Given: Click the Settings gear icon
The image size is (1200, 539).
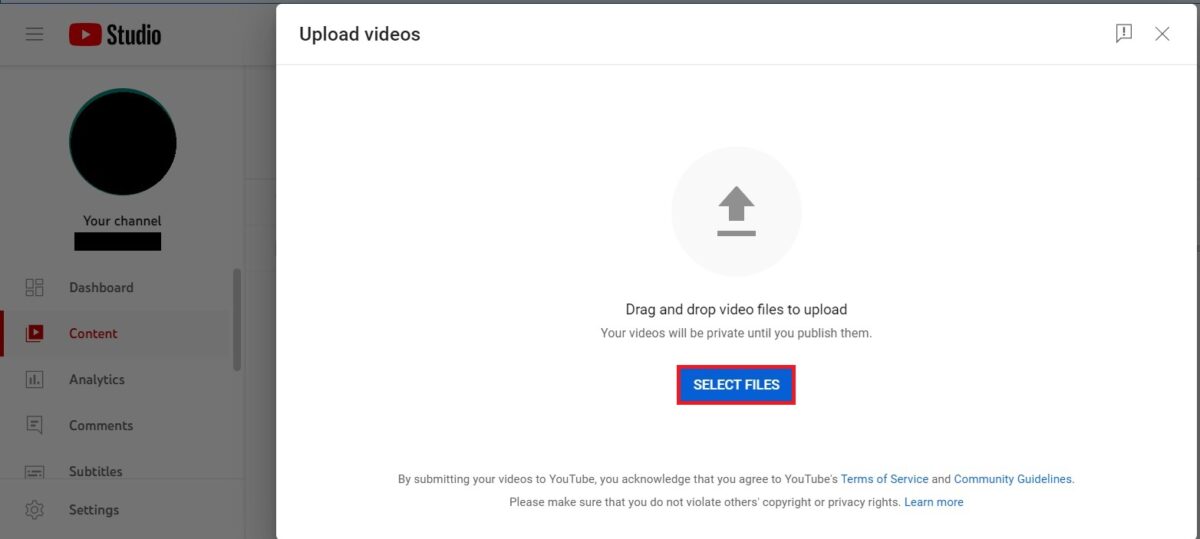Looking at the screenshot, I should [34, 510].
